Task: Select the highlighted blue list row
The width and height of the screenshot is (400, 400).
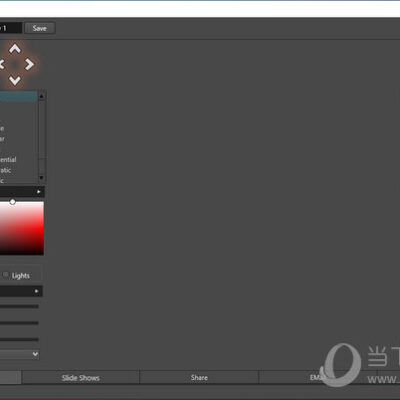Action: click(18, 97)
